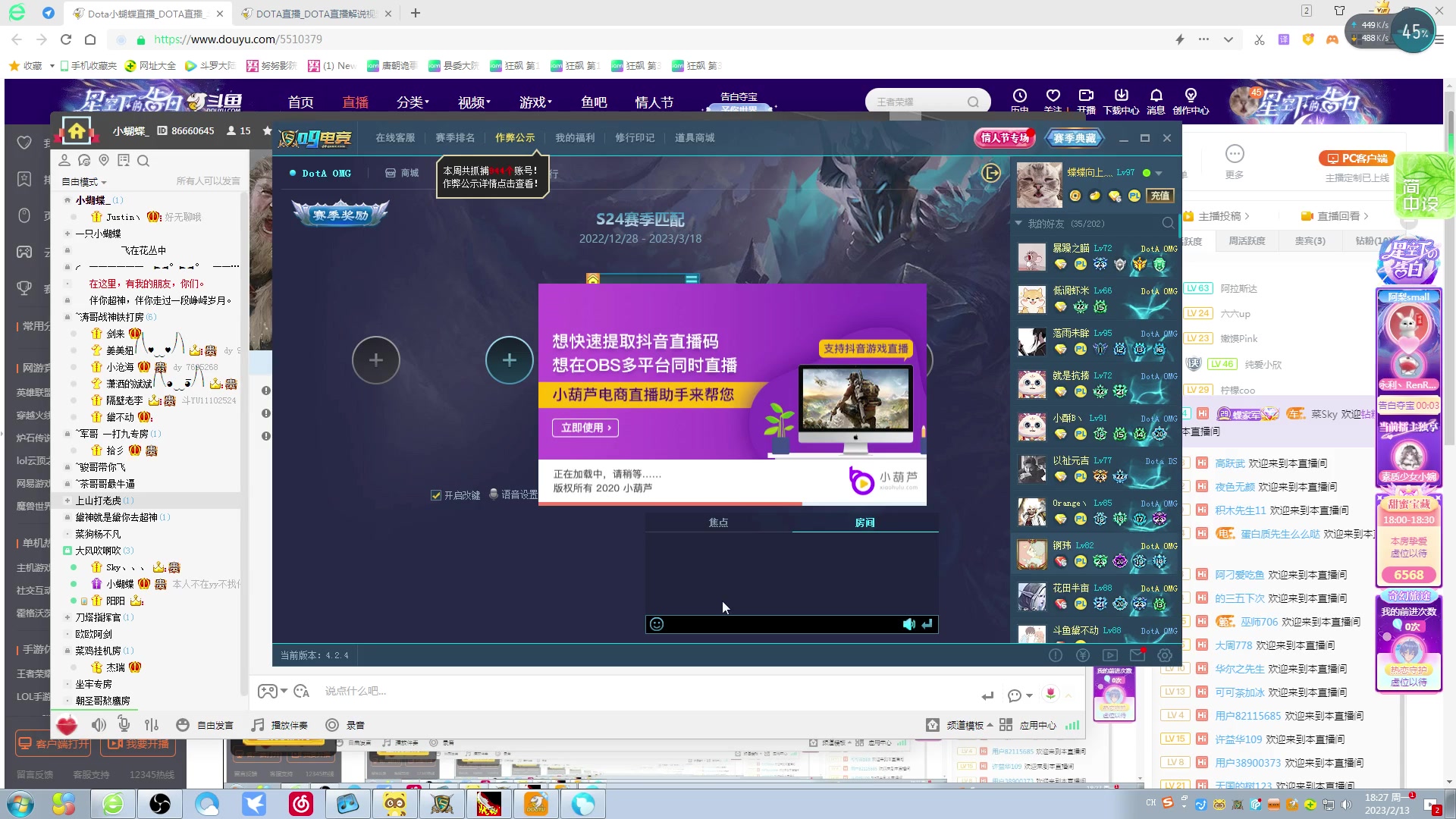
Task: Toggle the 录音 record button
Action: coord(345,725)
